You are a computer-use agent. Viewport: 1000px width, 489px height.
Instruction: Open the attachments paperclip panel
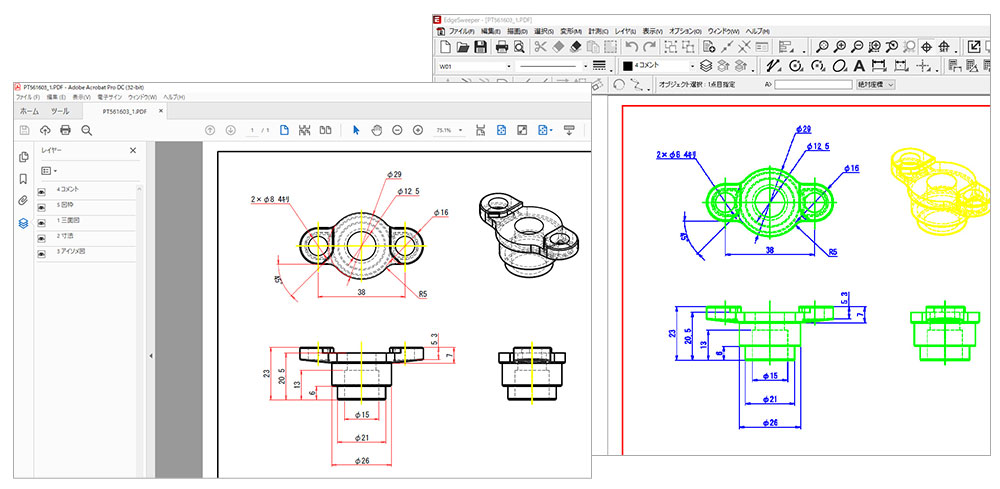tap(23, 200)
